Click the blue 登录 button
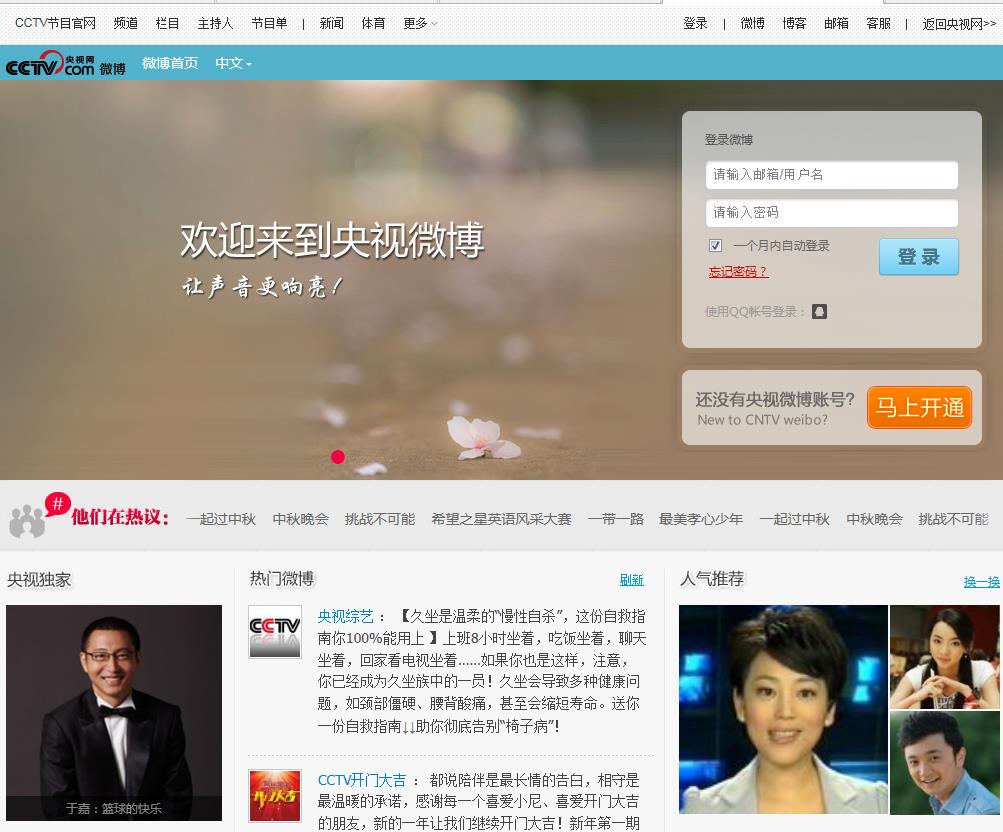The width and height of the screenshot is (1003, 832). [x=919, y=256]
